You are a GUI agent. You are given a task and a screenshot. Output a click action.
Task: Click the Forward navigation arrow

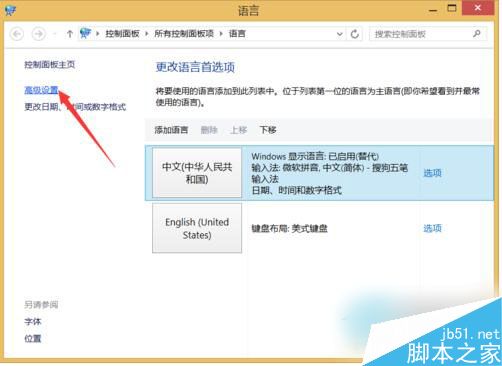(39, 34)
